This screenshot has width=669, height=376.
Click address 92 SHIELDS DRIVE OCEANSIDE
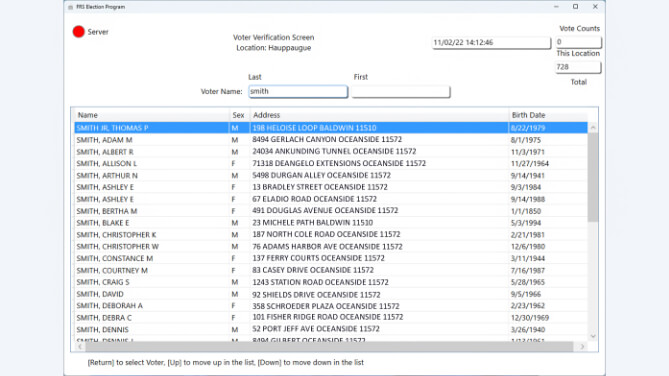pos(316,294)
